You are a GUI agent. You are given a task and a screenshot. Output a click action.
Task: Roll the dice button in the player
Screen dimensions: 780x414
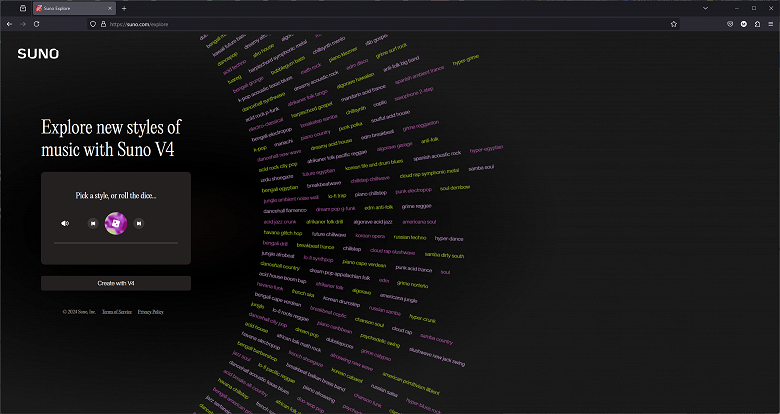[116, 223]
